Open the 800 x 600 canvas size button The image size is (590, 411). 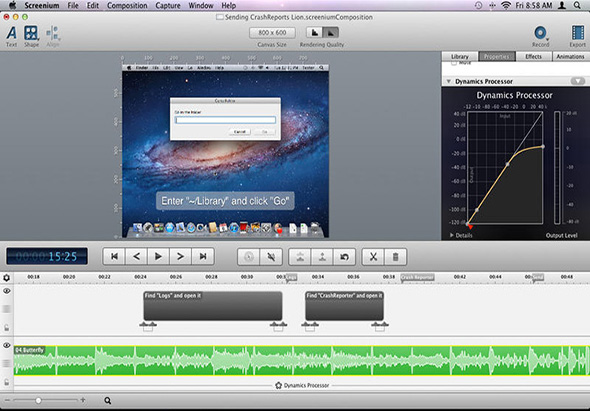272,33
